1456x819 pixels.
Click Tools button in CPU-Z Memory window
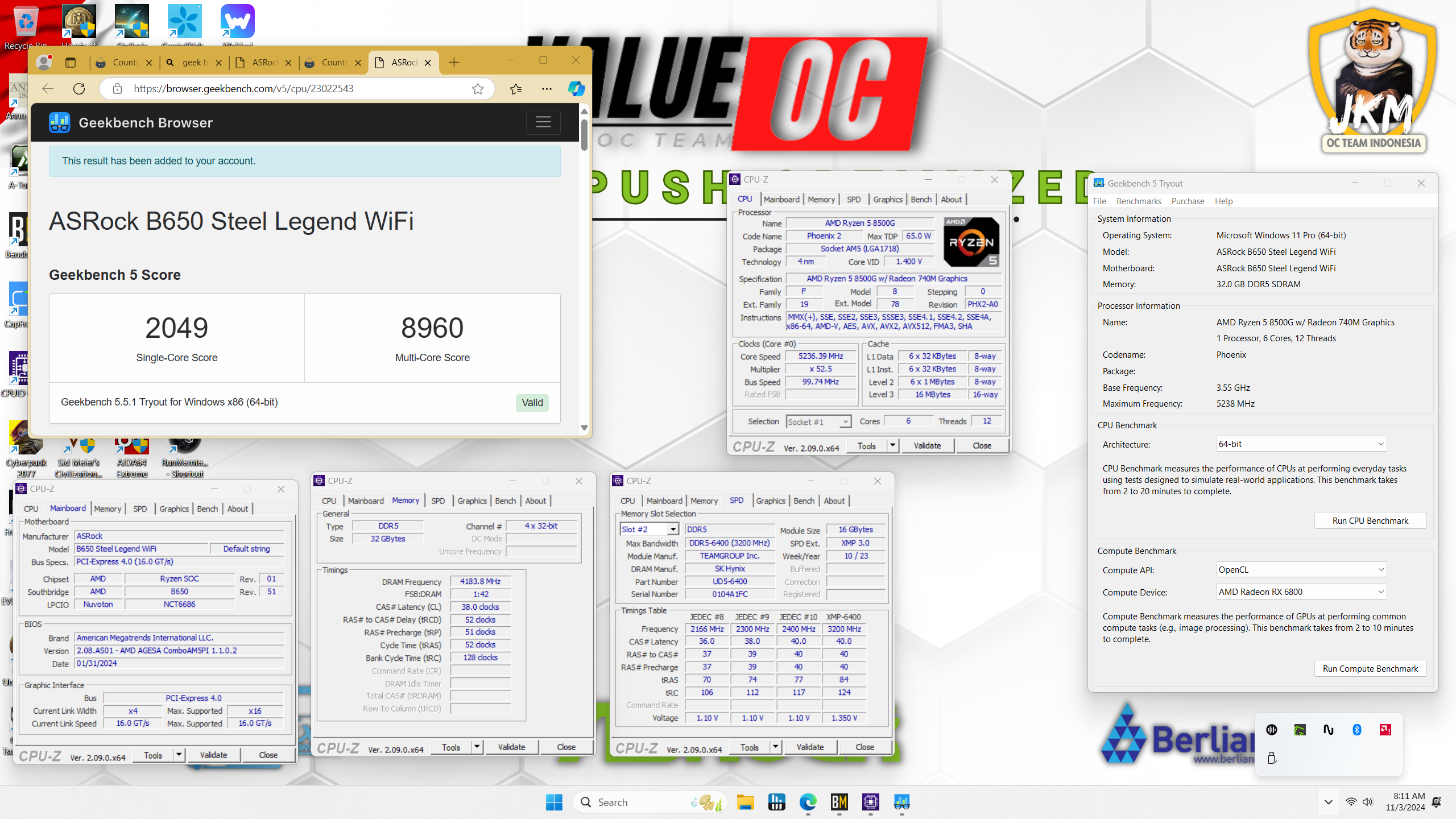[450, 747]
